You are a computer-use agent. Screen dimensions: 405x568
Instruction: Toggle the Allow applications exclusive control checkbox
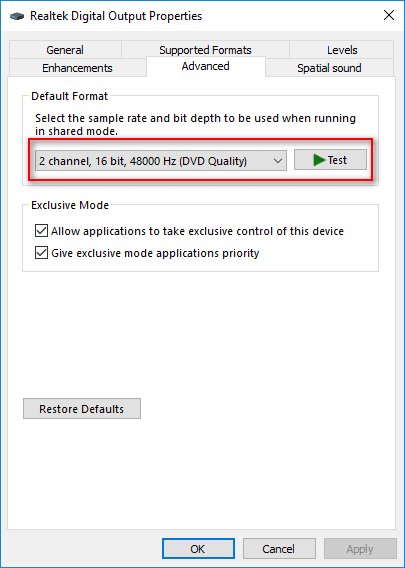click(41, 231)
